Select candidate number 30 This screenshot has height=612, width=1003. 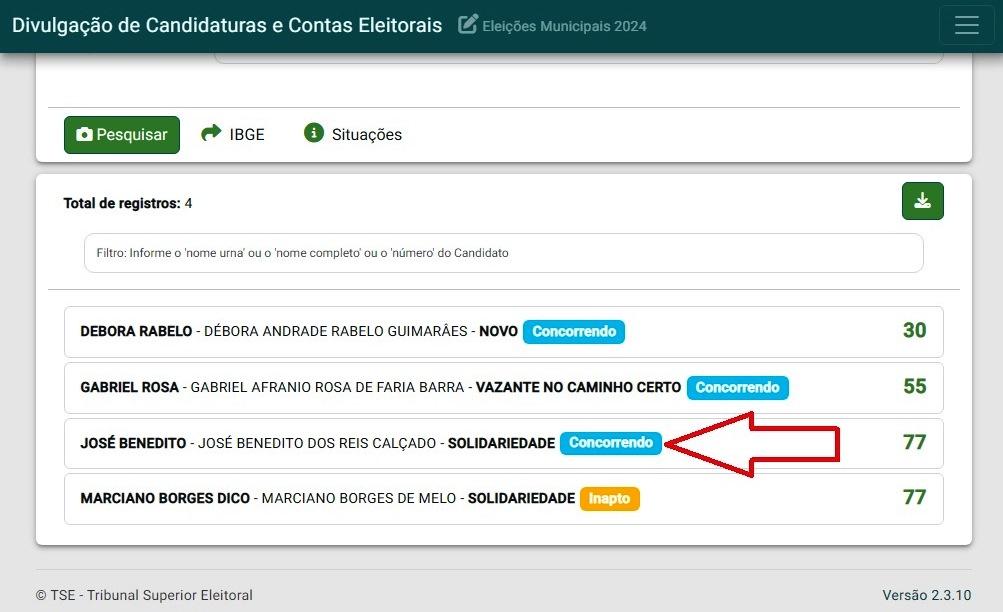click(914, 330)
